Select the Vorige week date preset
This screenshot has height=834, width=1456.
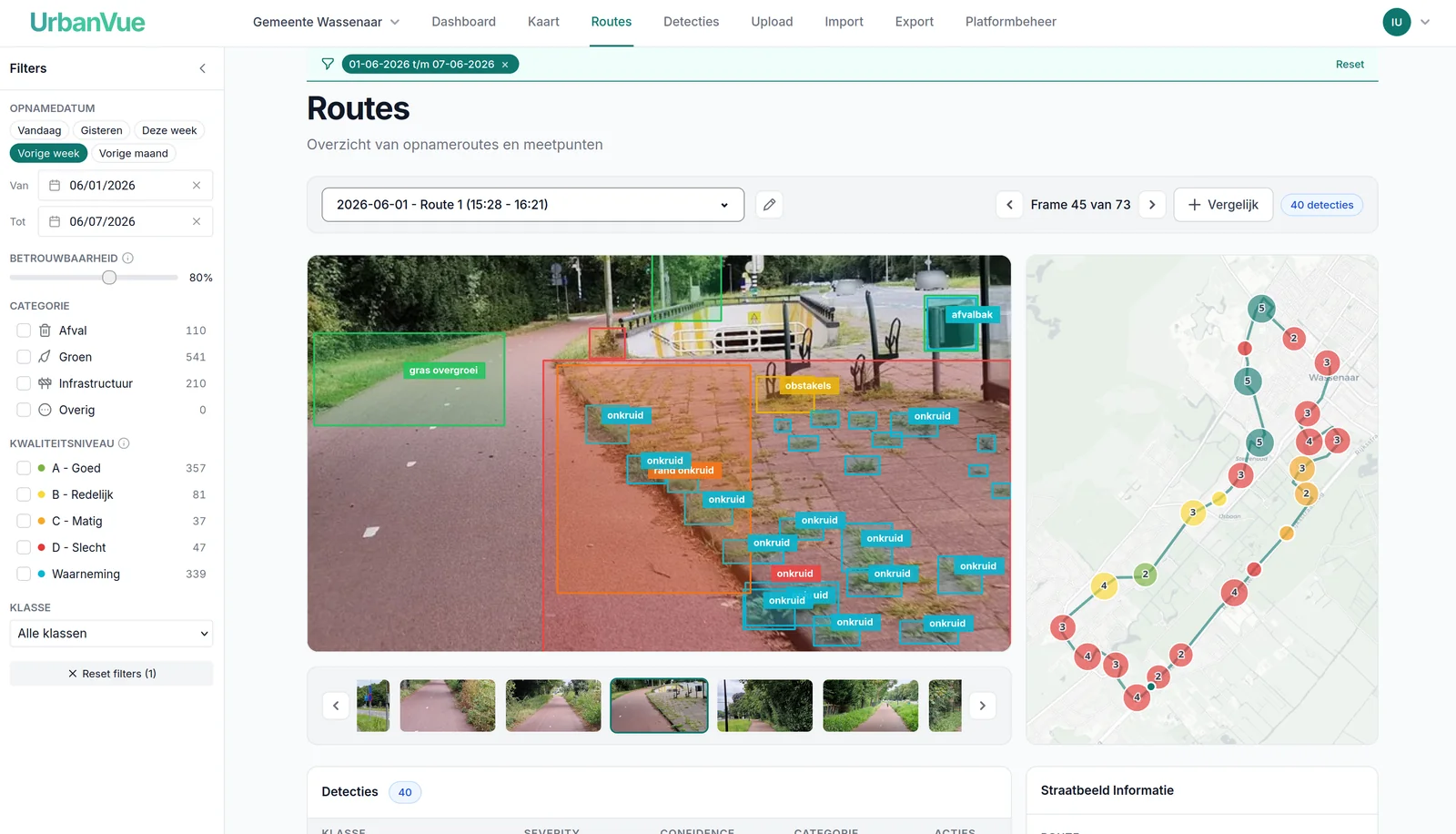[x=48, y=153]
